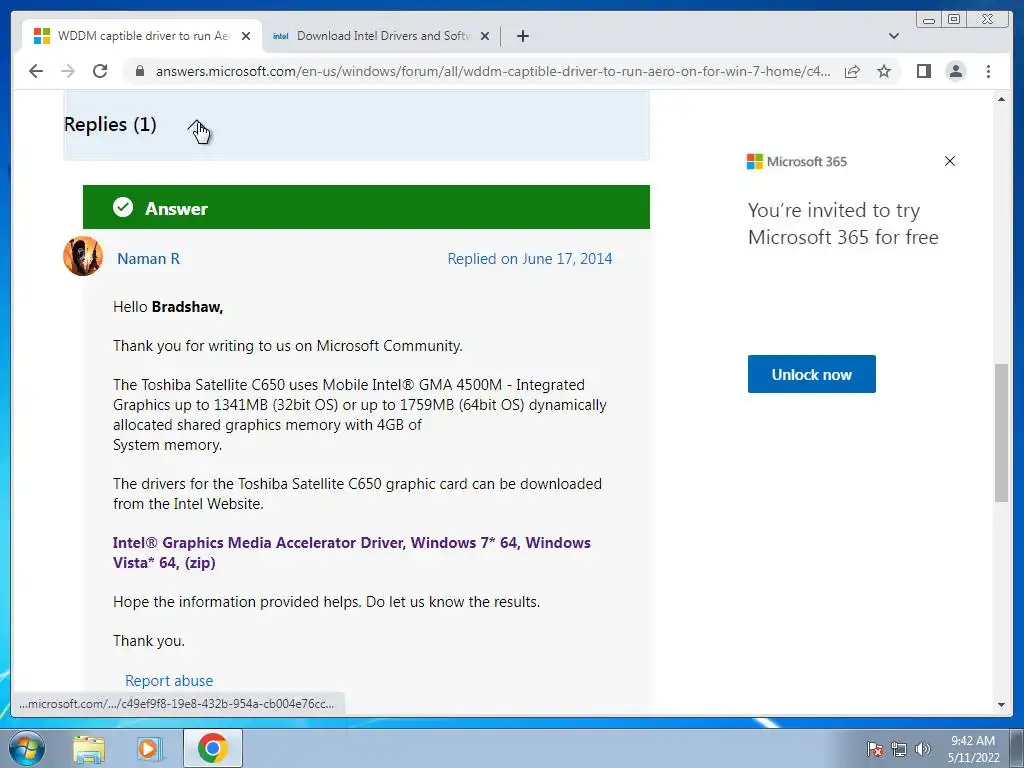1024x768 pixels.
Task: Switch to the WDDM captible driver tab
Action: point(142,36)
